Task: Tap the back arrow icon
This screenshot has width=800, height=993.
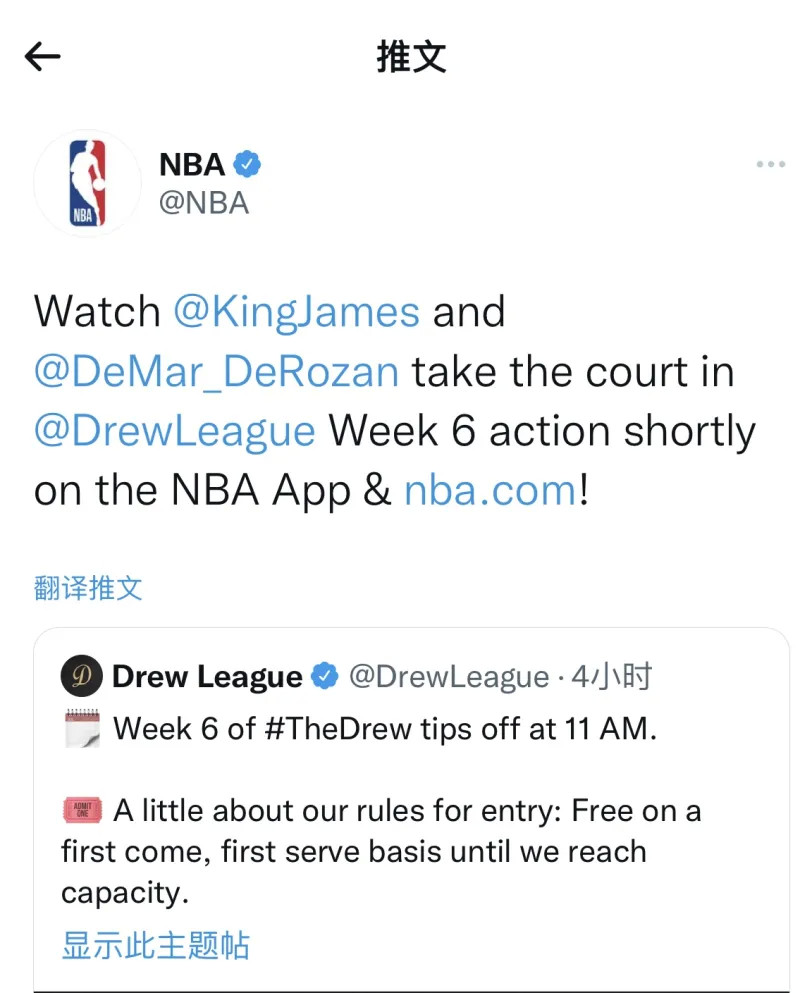Action: click(42, 56)
